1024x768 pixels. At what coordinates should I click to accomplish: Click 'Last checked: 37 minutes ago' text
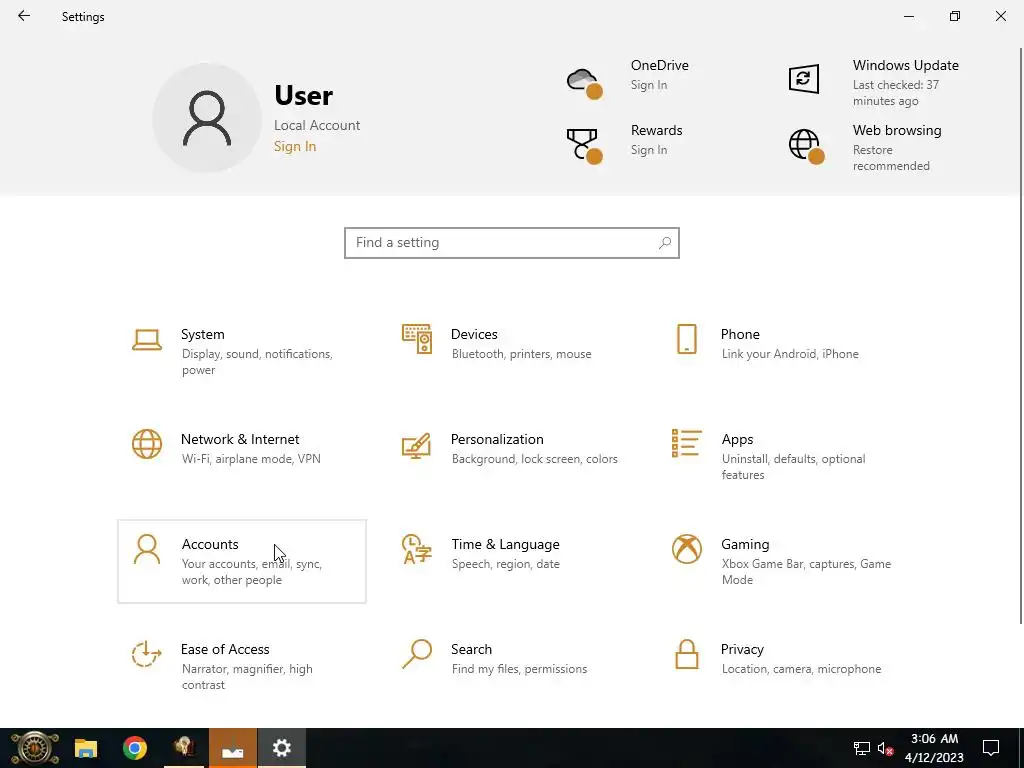pyautogui.click(x=895, y=93)
